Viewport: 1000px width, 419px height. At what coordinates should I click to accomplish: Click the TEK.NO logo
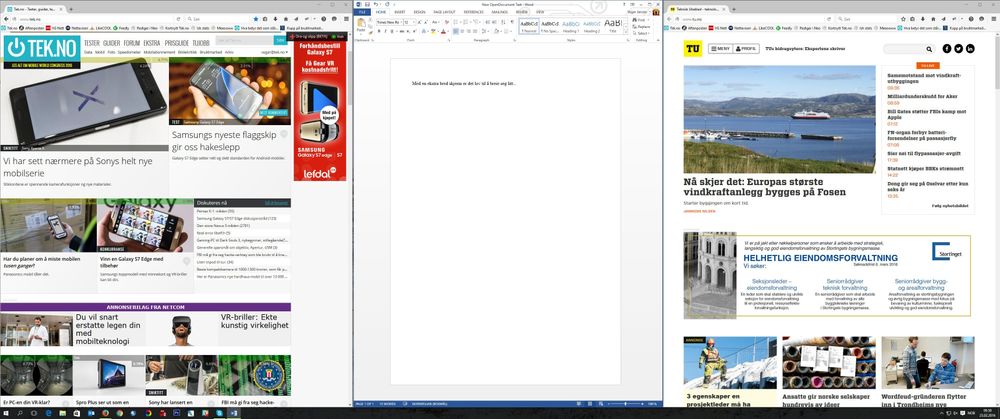tap(41, 48)
